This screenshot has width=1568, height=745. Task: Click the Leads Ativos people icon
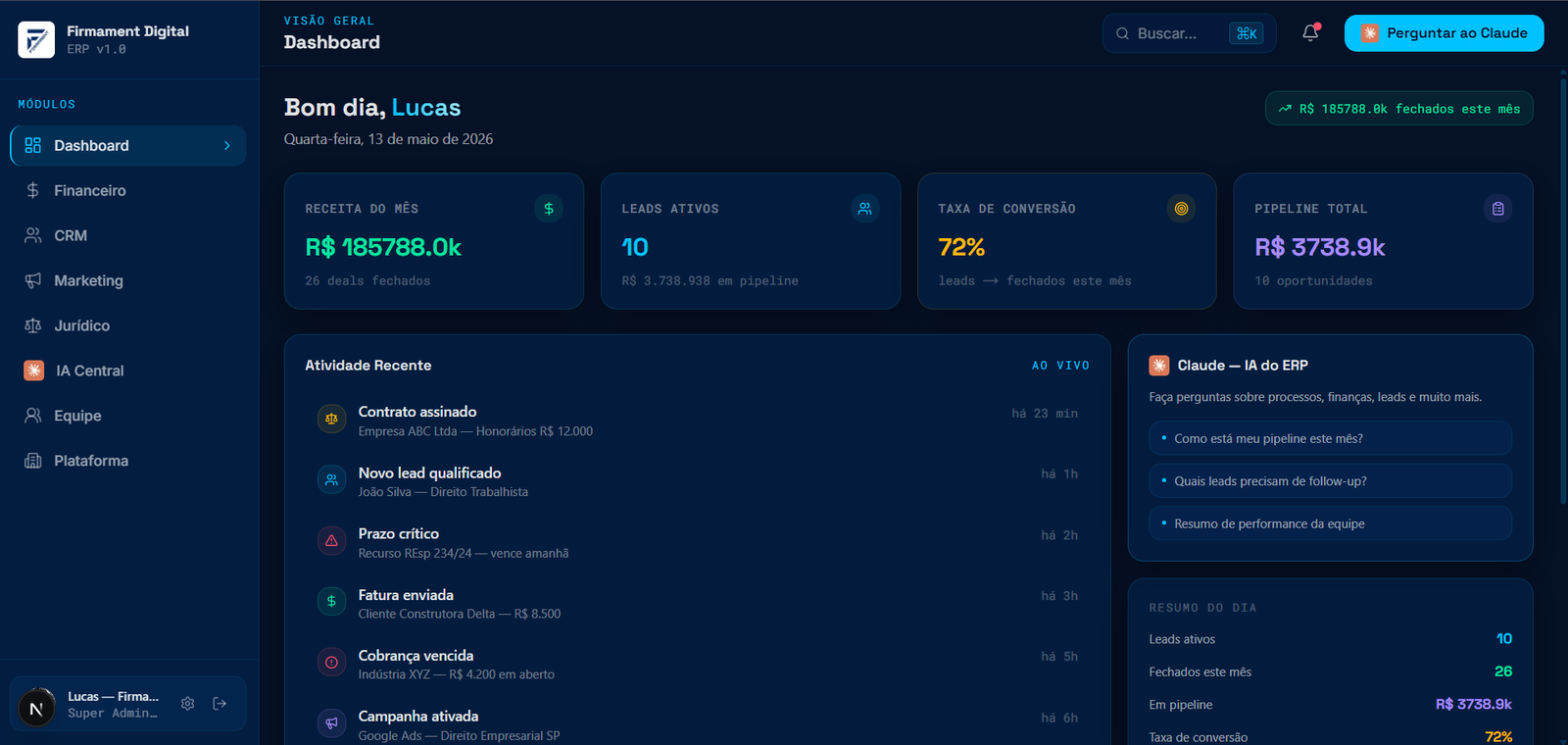[865, 209]
